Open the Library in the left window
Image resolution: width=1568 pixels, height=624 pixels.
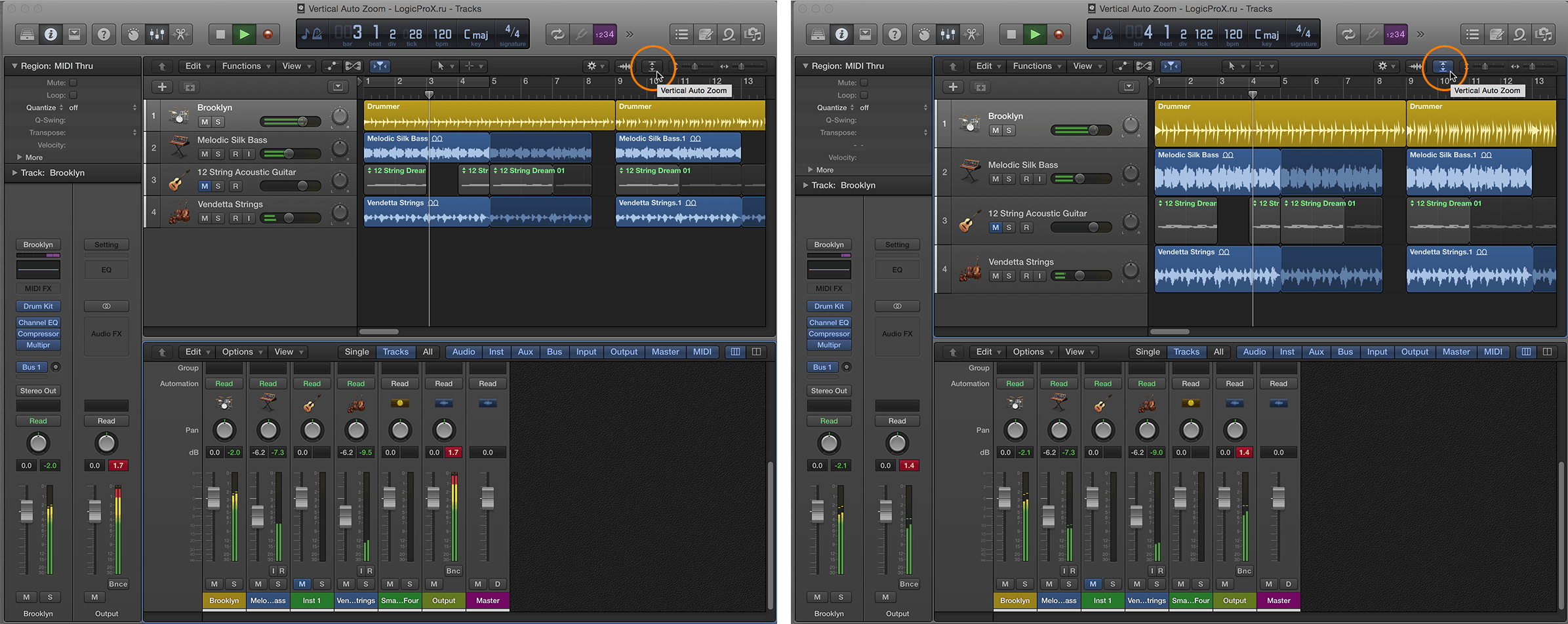click(27, 34)
